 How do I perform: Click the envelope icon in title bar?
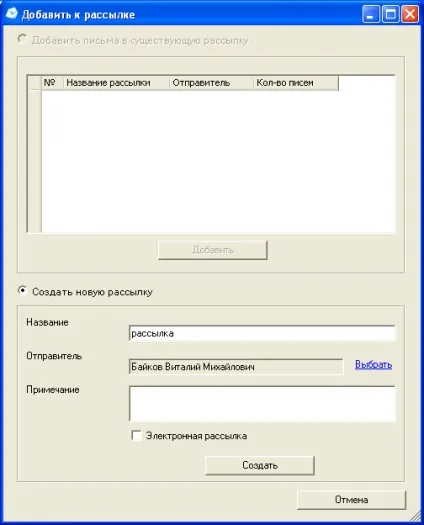coord(12,14)
